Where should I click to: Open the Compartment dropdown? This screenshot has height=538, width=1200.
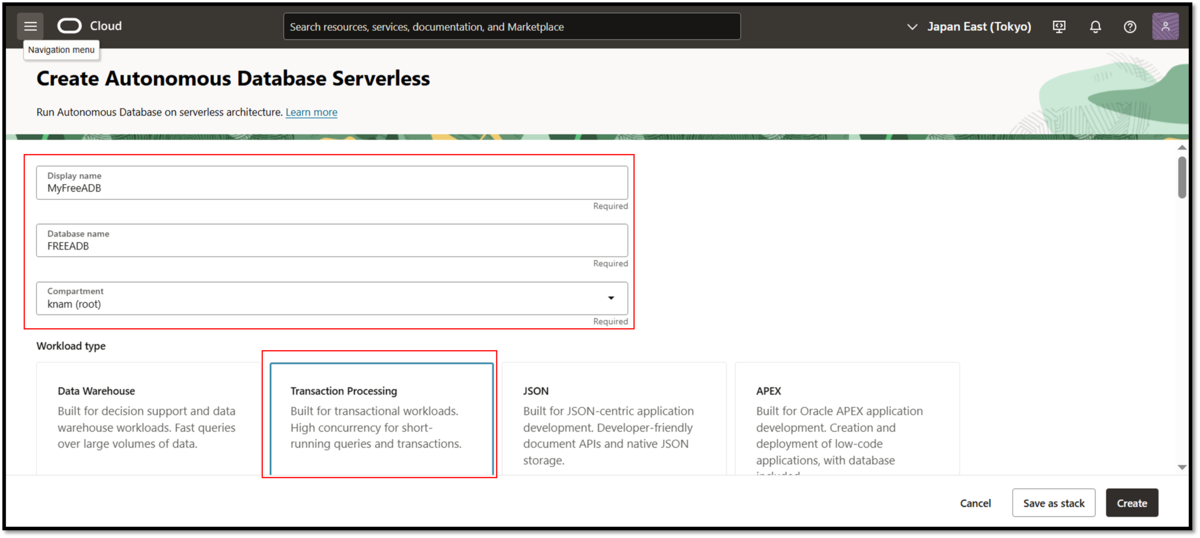click(x=332, y=299)
